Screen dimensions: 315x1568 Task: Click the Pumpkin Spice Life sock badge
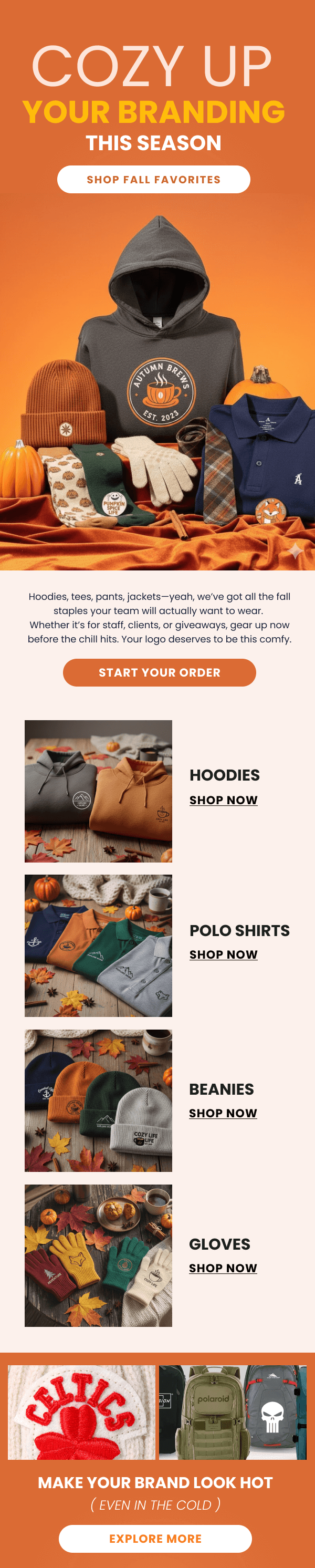[x=114, y=503]
